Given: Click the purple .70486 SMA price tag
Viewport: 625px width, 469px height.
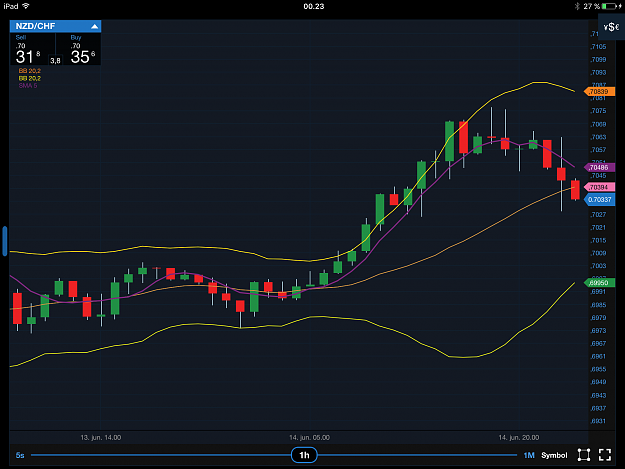Looking at the screenshot, I should pyautogui.click(x=599, y=167).
